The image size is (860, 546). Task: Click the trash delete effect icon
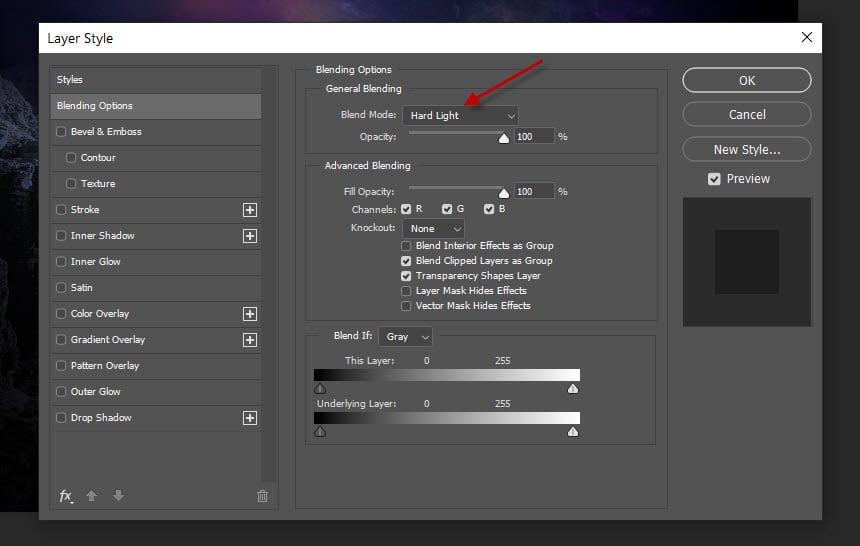[262, 496]
